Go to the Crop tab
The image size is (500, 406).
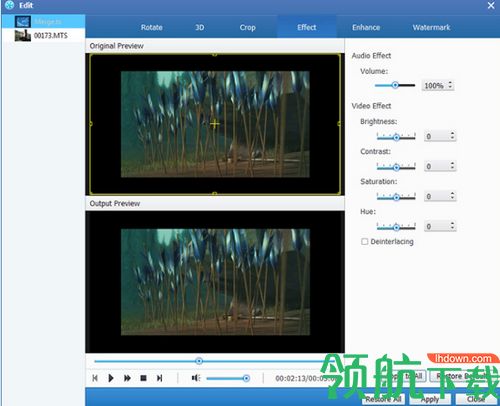pyautogui.click(x=248, y=27)
